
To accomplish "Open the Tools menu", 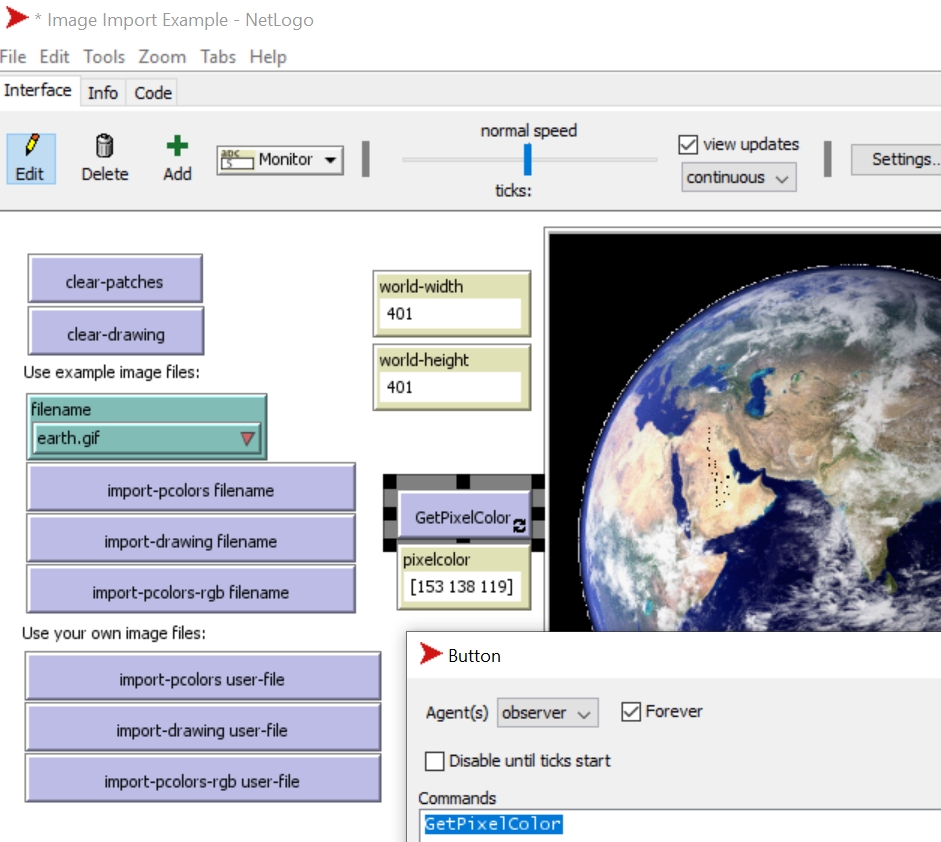I will point(104,57).
